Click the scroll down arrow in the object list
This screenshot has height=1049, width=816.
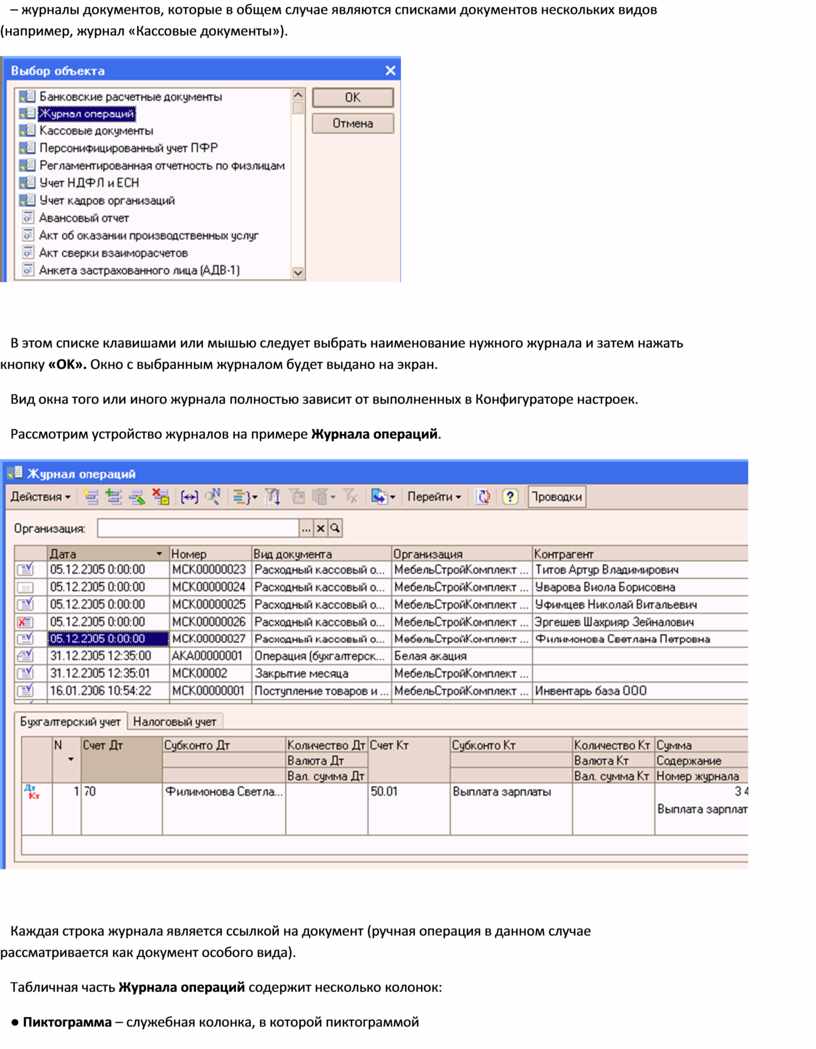pos(298,273)
